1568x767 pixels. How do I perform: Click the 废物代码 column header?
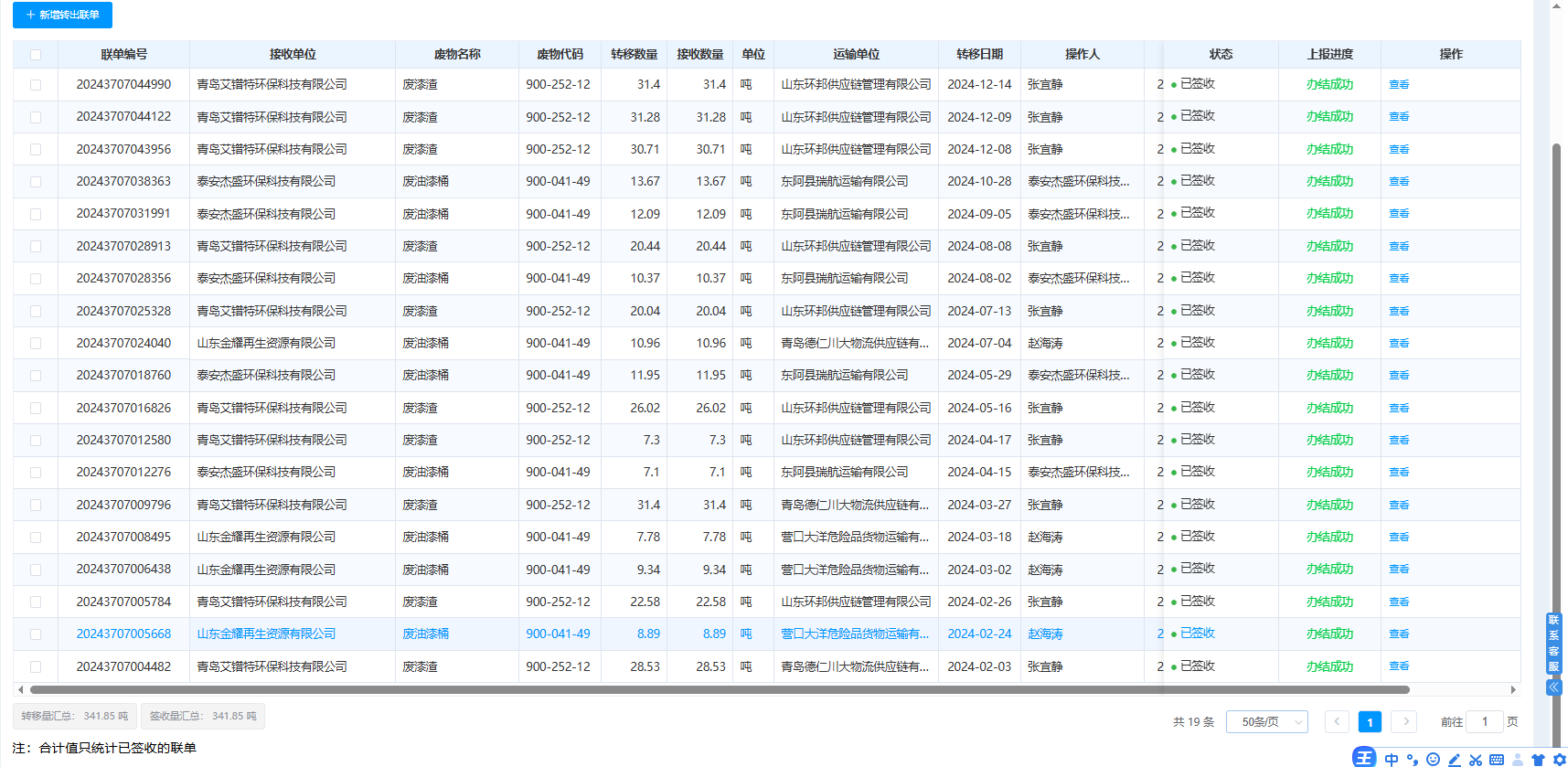coord(560,55)
